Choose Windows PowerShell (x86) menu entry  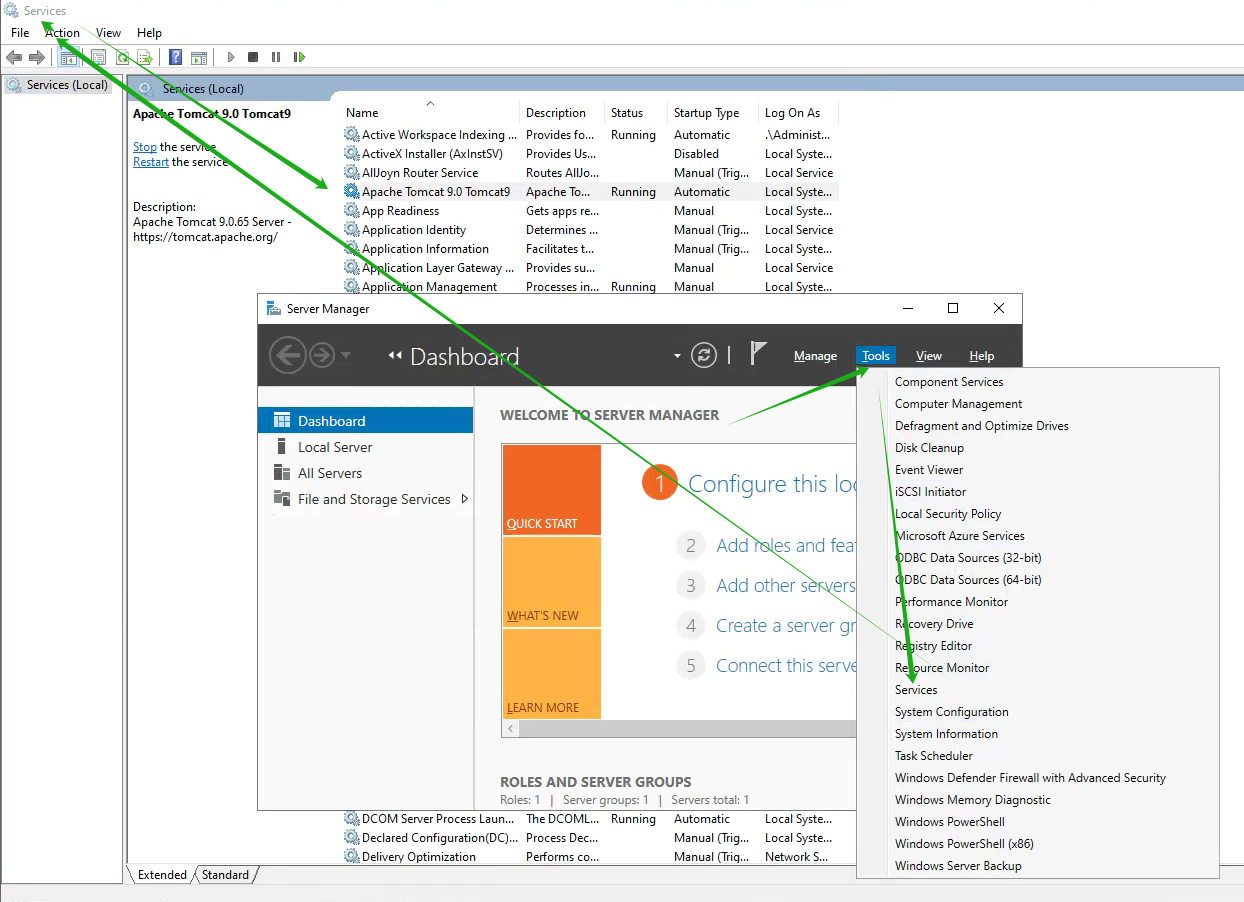pyautogui.click(x=964, y=844)
